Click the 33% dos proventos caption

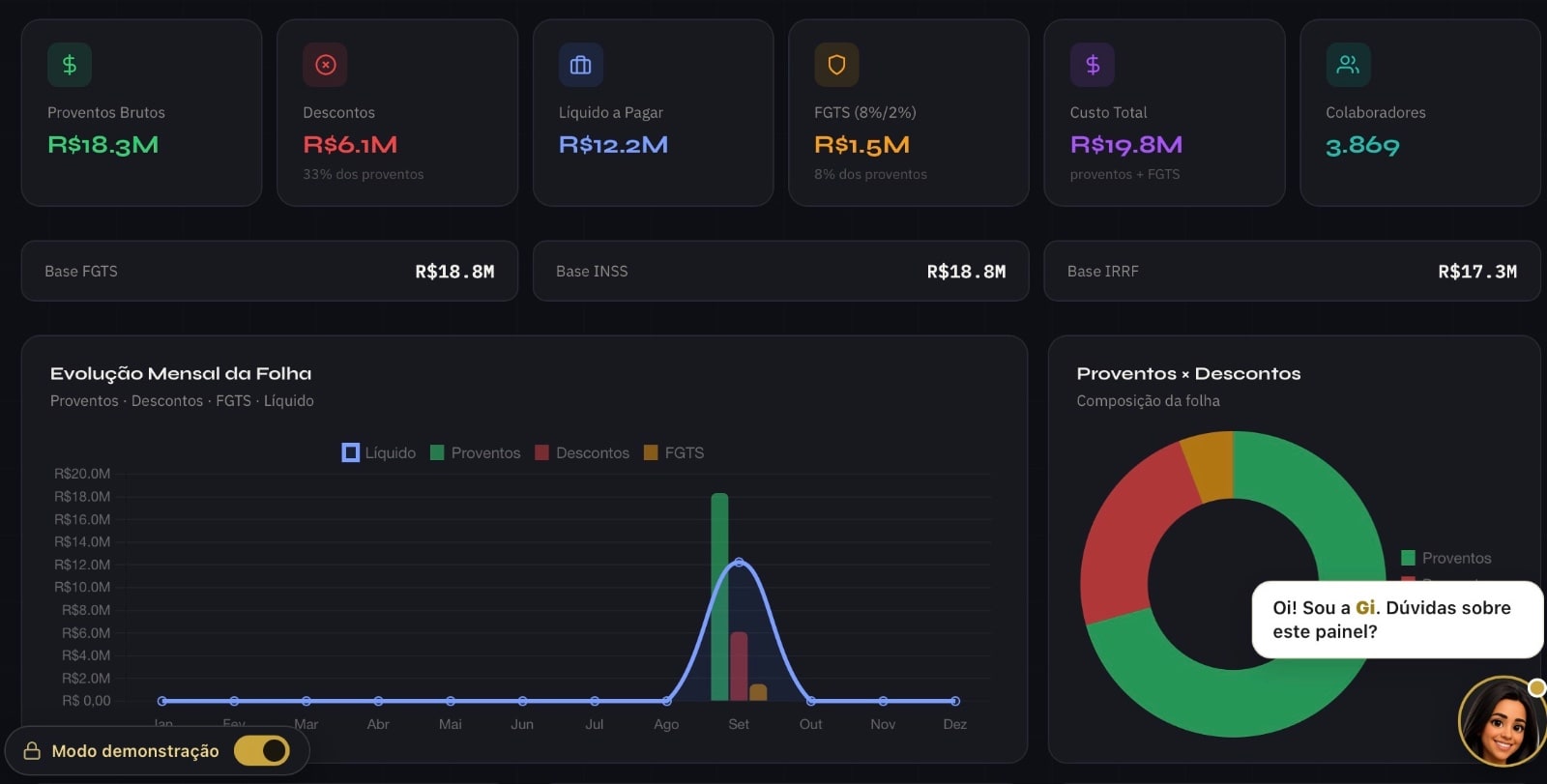[364, 174]
